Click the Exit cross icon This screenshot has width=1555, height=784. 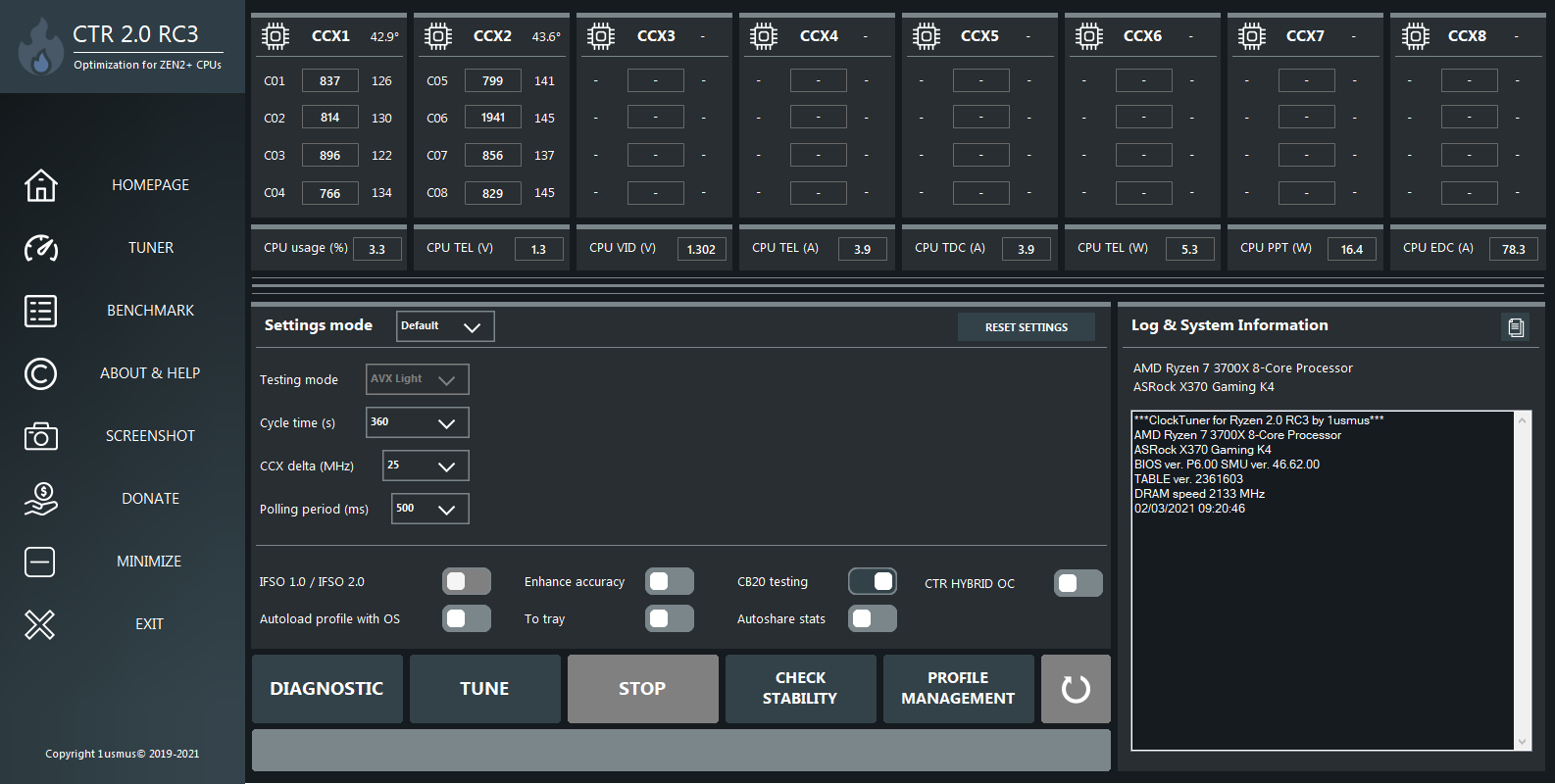(40, 624)
